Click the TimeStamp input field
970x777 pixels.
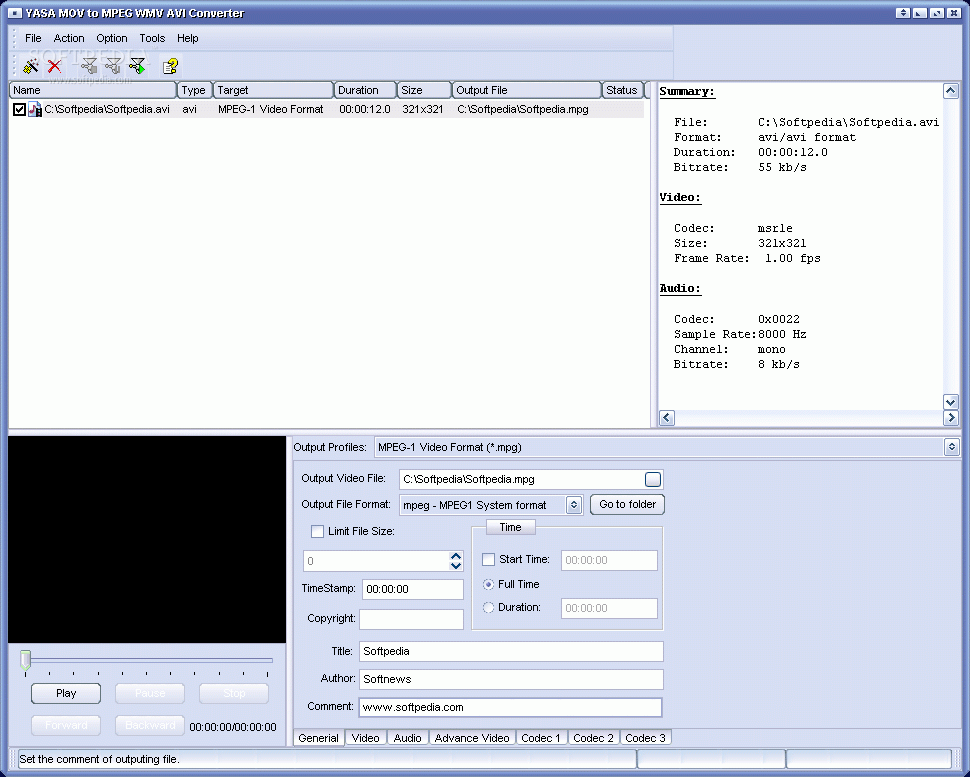413,589
